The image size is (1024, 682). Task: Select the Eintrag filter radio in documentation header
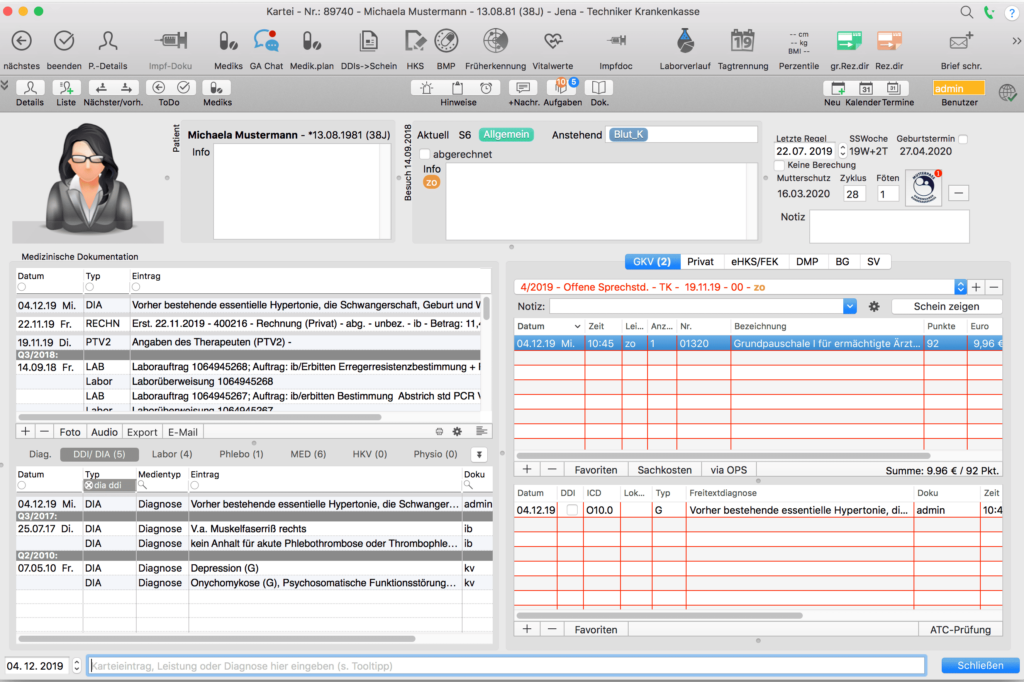[136, 287]
